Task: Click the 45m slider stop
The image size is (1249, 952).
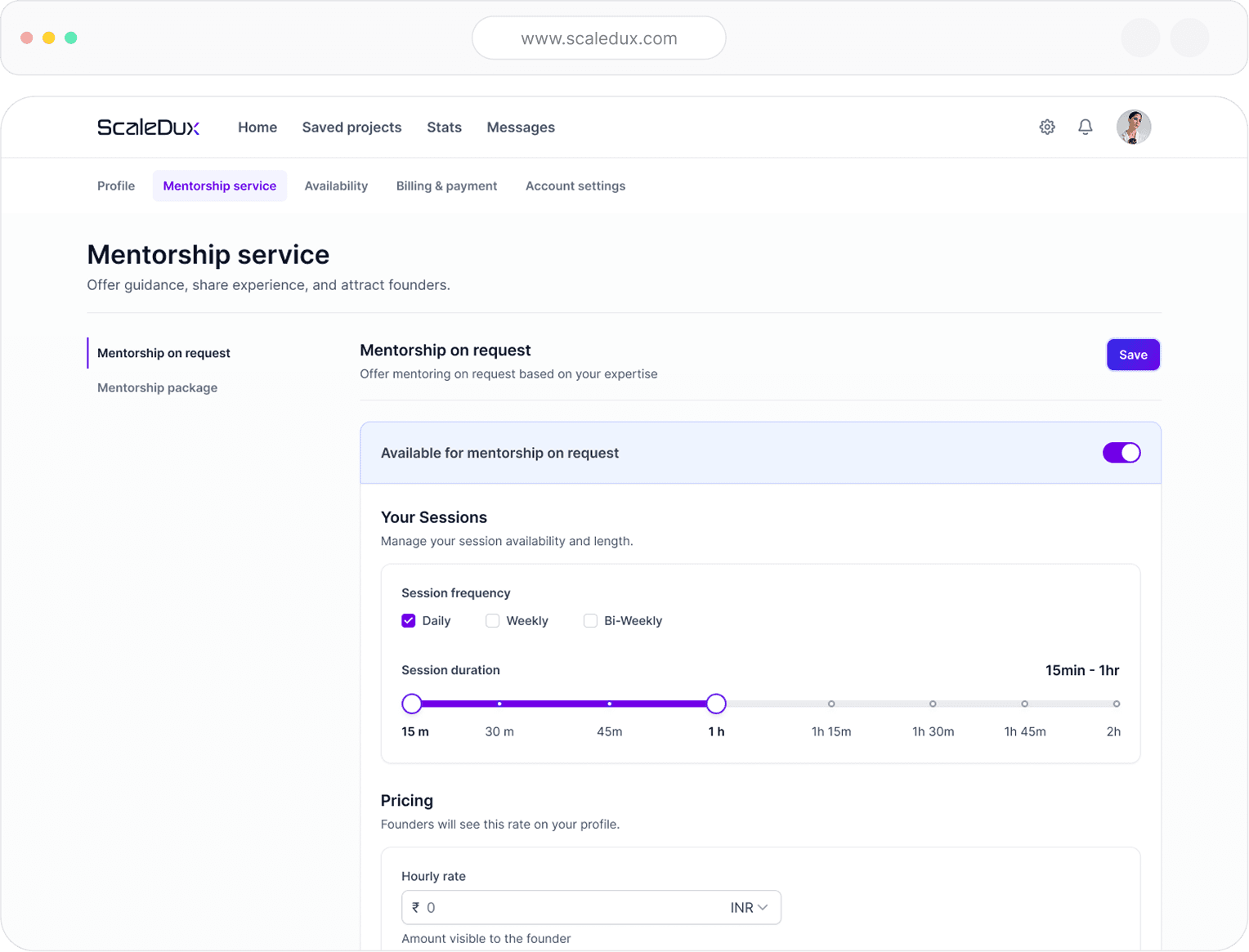Action: pyautogui.click(x=609, y=704)
